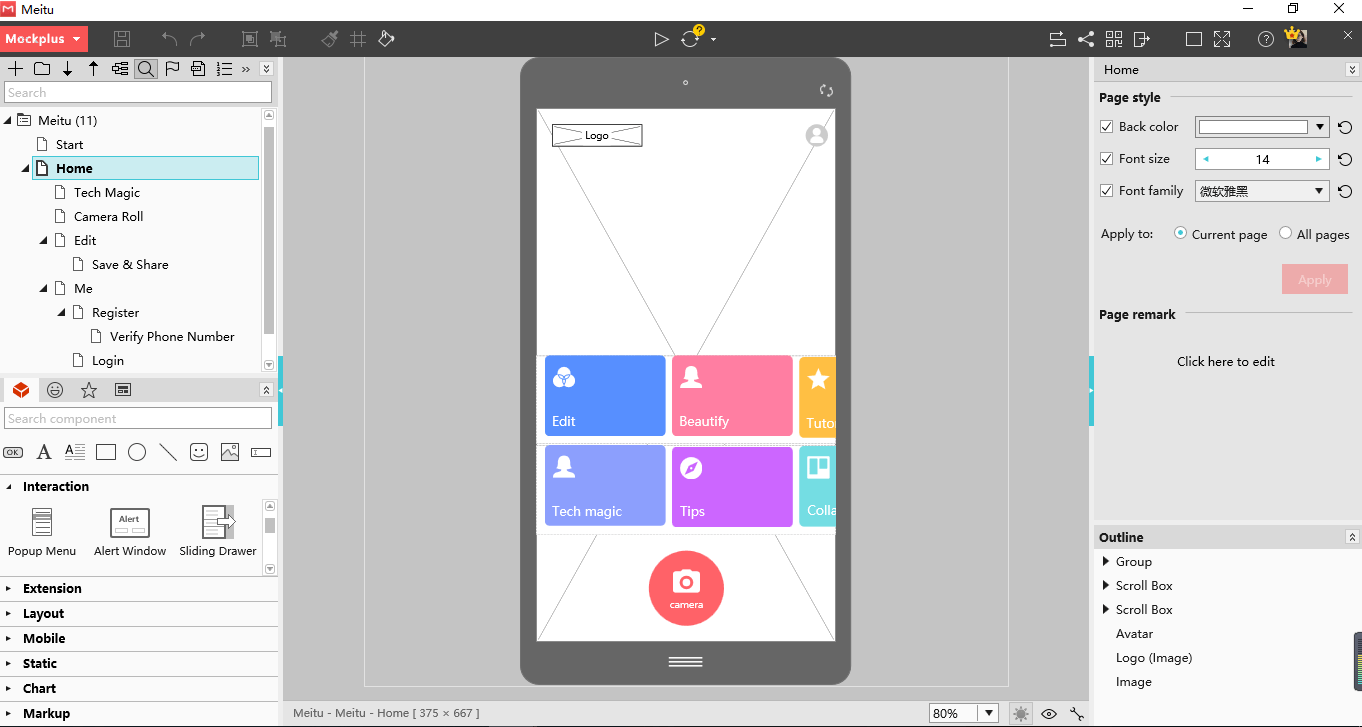Disable the Font size checkbox
The image size is (1362, 727).
pos(1106,158)
